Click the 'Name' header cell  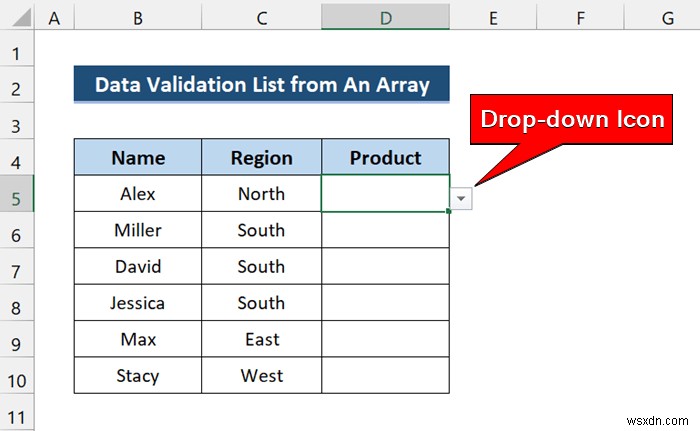click(138, 157)
